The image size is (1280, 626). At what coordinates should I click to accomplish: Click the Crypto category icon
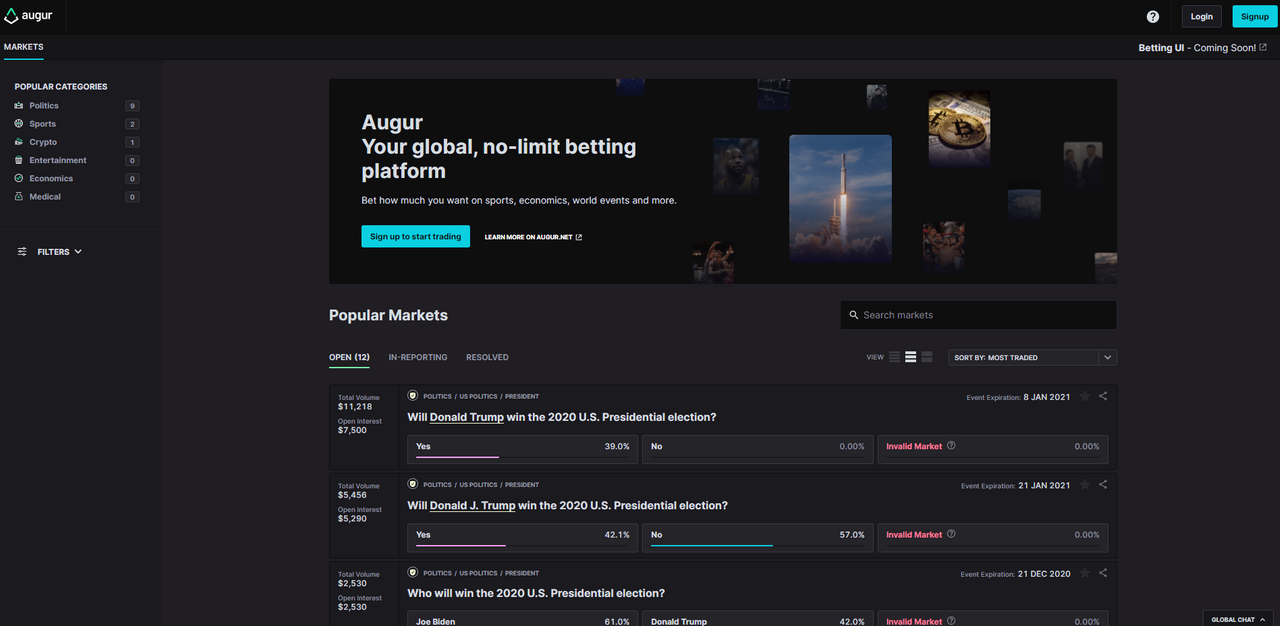tap(19, 142)
